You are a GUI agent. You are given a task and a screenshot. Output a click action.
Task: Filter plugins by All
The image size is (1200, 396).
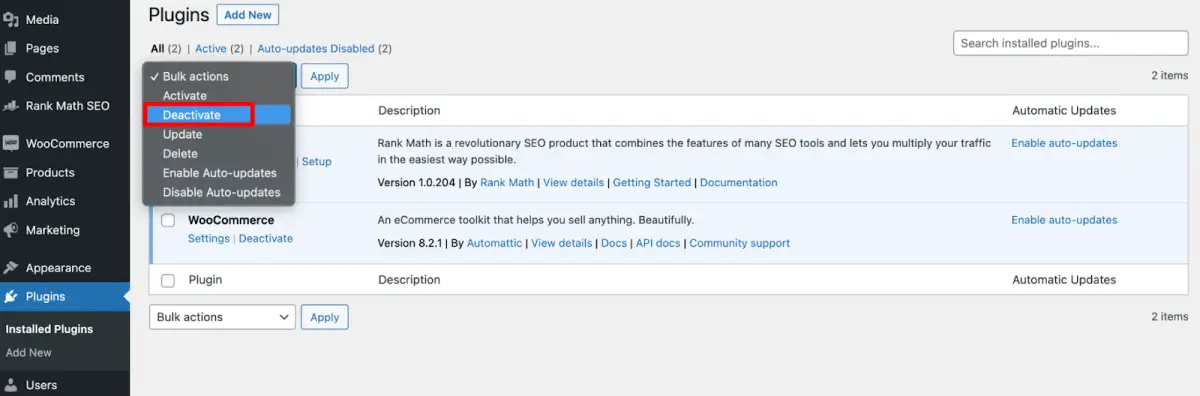(157, 48)
